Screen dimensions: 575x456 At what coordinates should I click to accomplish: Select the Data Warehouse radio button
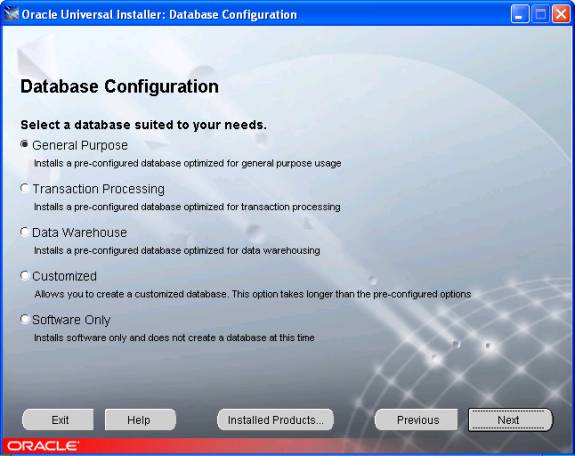tap(24, 232)
